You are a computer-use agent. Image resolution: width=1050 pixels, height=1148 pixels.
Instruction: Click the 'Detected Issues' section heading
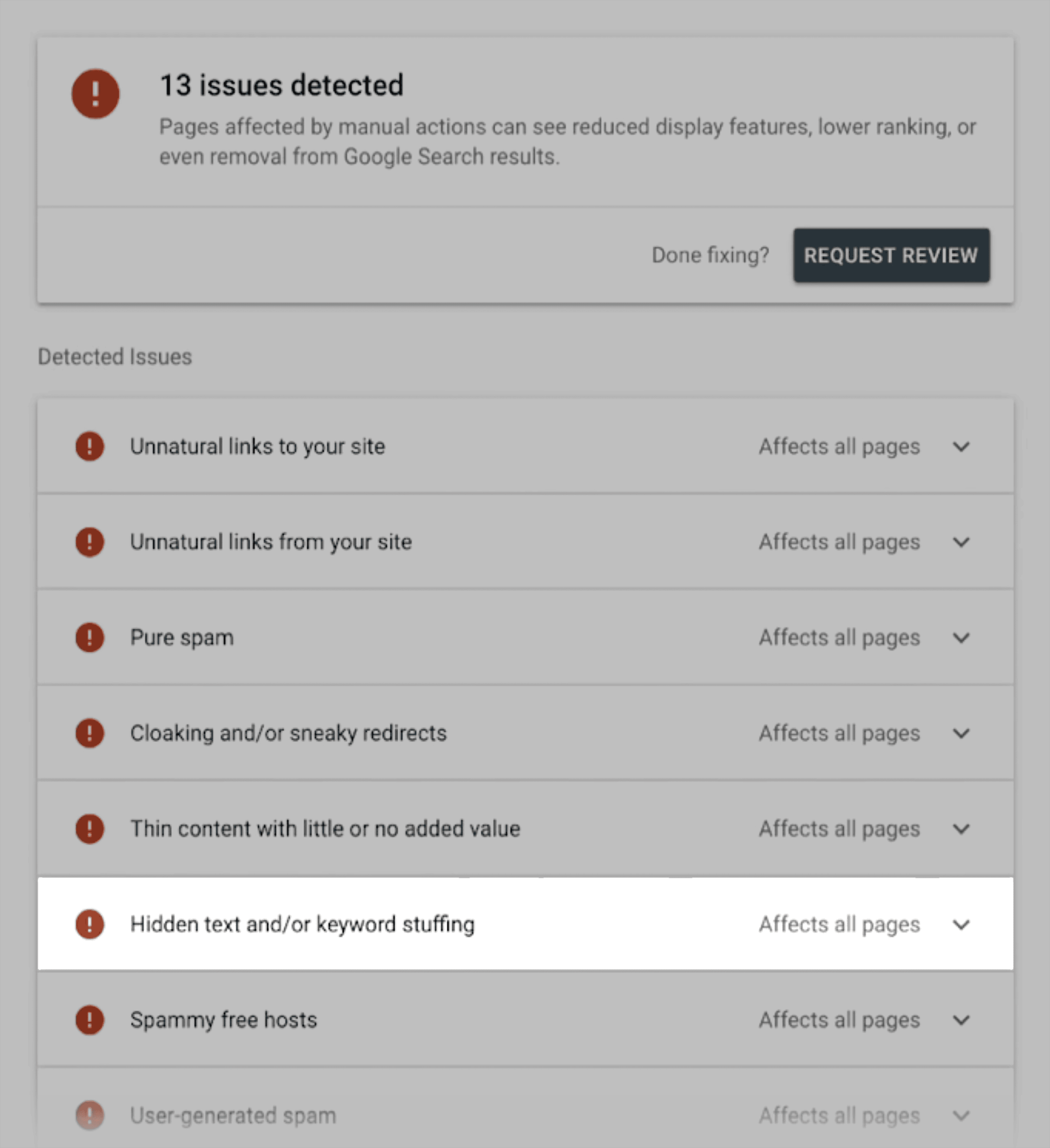coord(114,357)
